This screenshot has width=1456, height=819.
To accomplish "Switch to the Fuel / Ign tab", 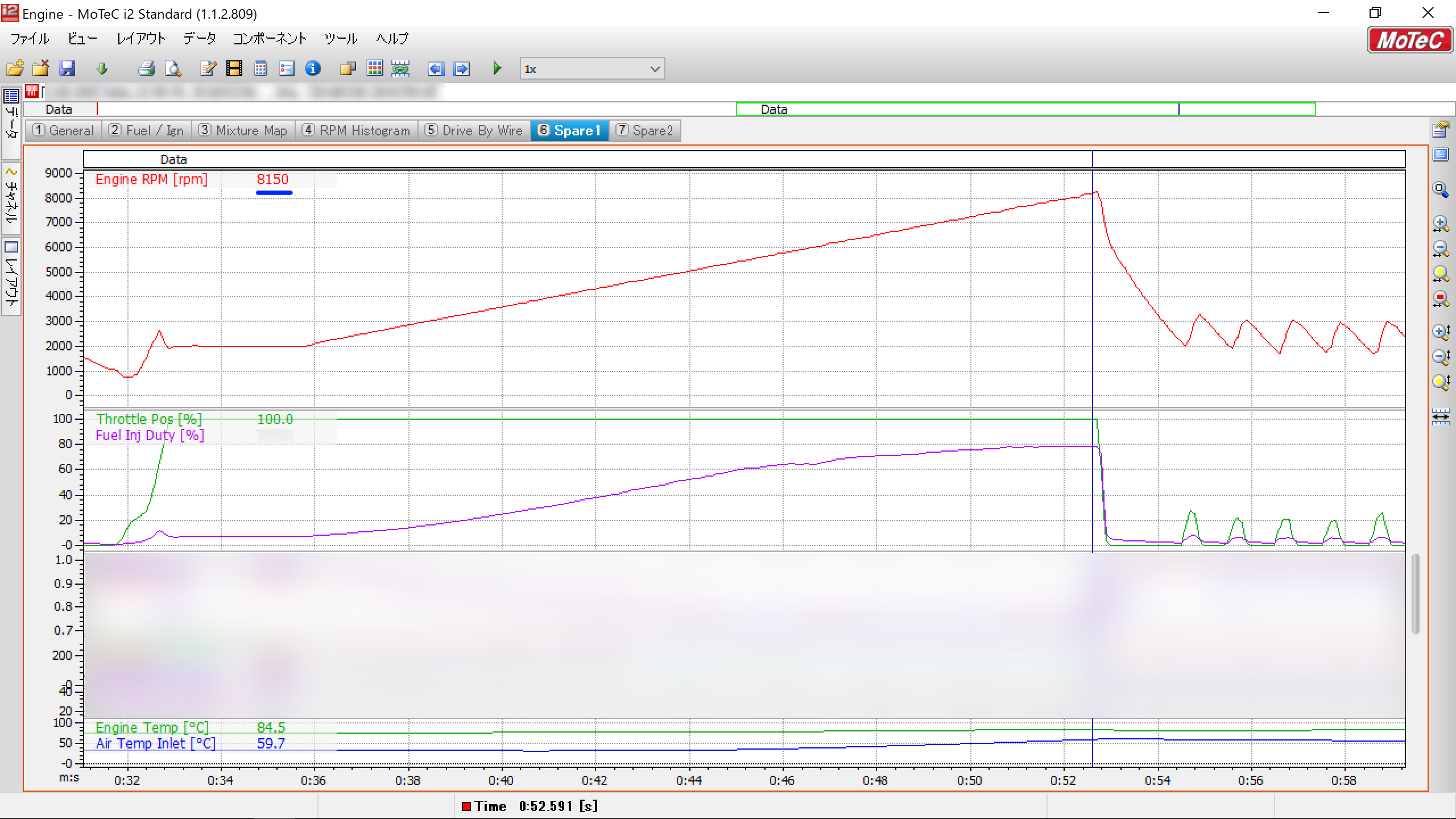I will (x=147, y=130).
